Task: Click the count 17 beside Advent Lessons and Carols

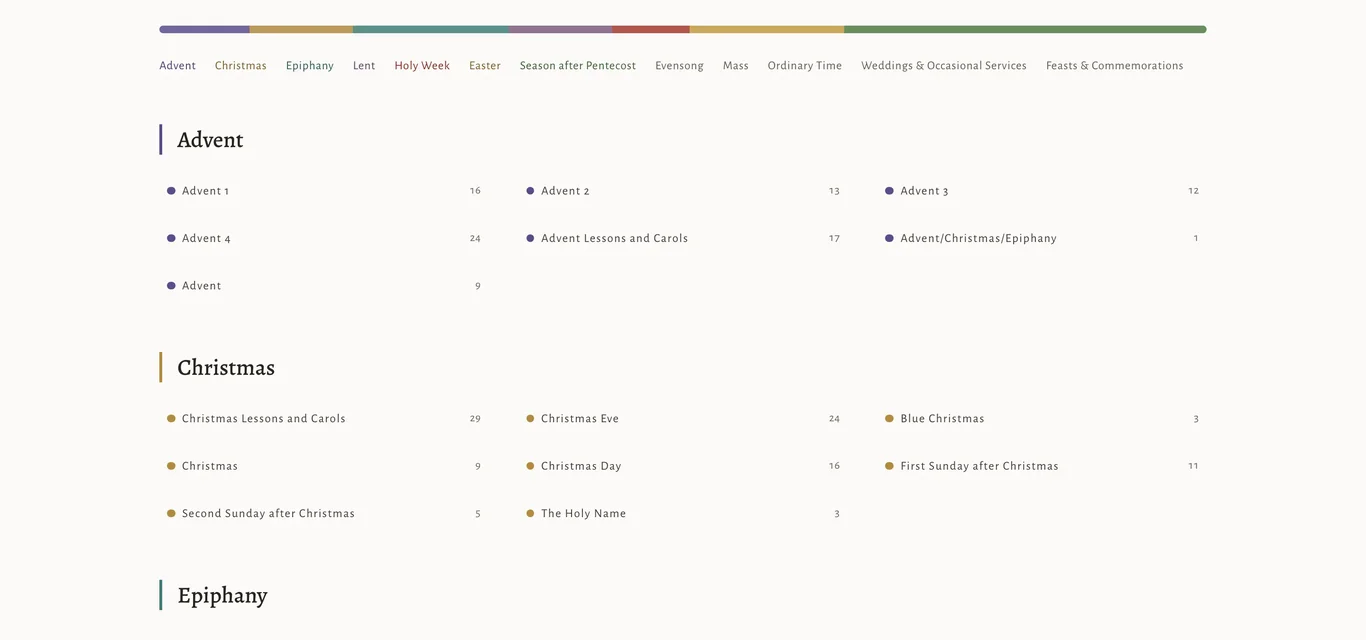Action: tap(834, 238)
